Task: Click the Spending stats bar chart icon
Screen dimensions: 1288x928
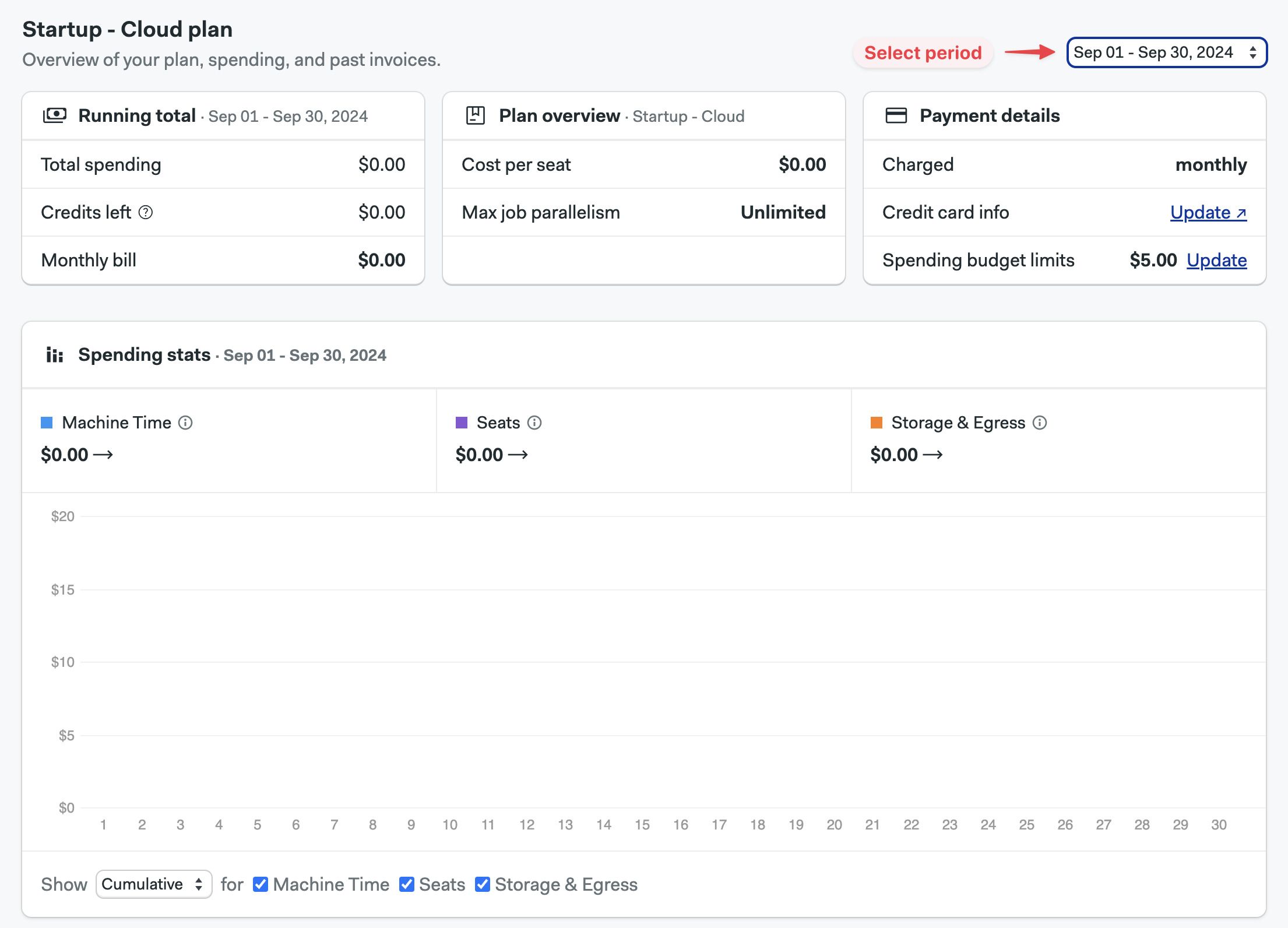Action: click(x=55, y=354)
